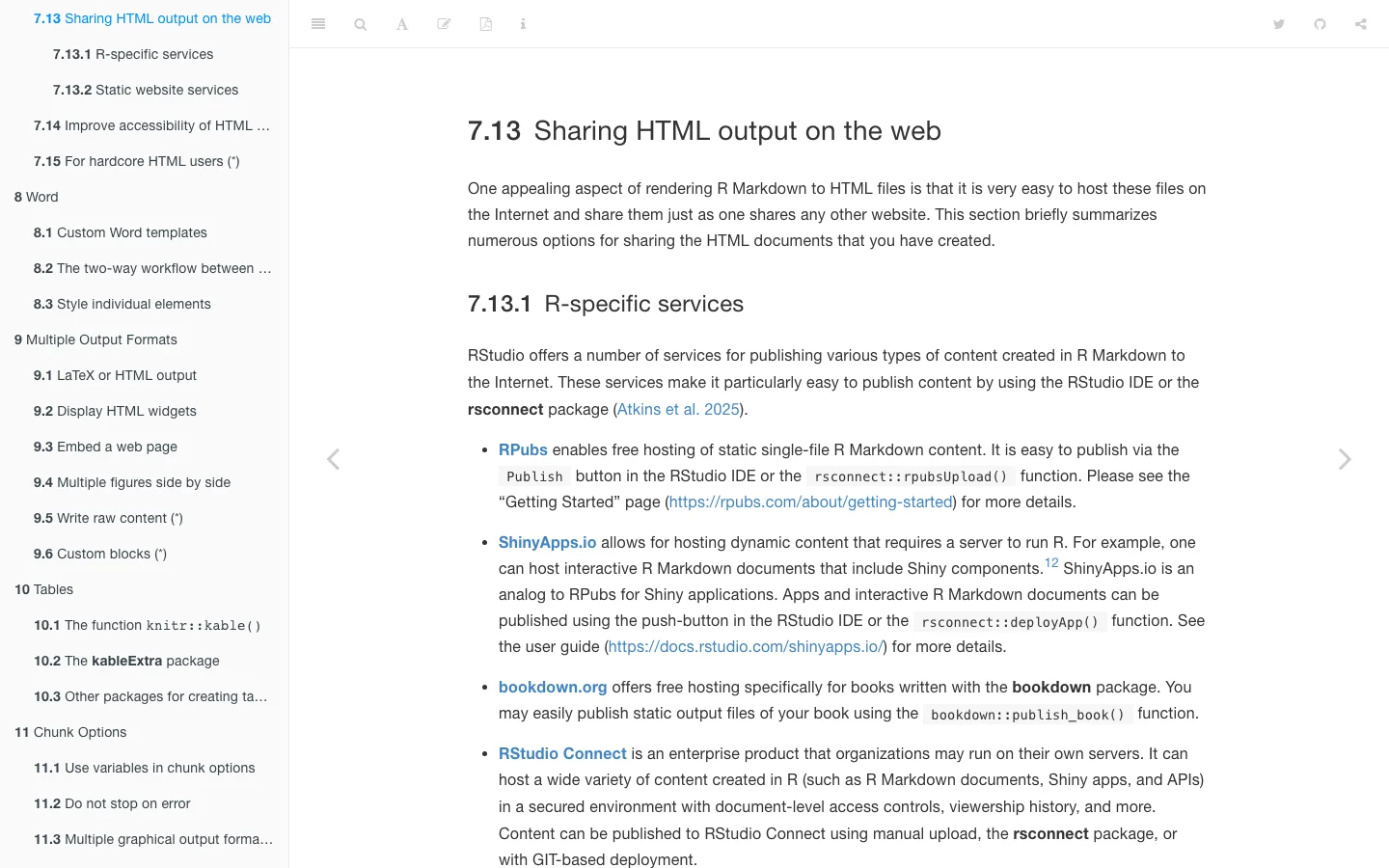Open font settings with the A icon
The height and width of the screenshot is (868, 1389).
[x=402, y=24]
